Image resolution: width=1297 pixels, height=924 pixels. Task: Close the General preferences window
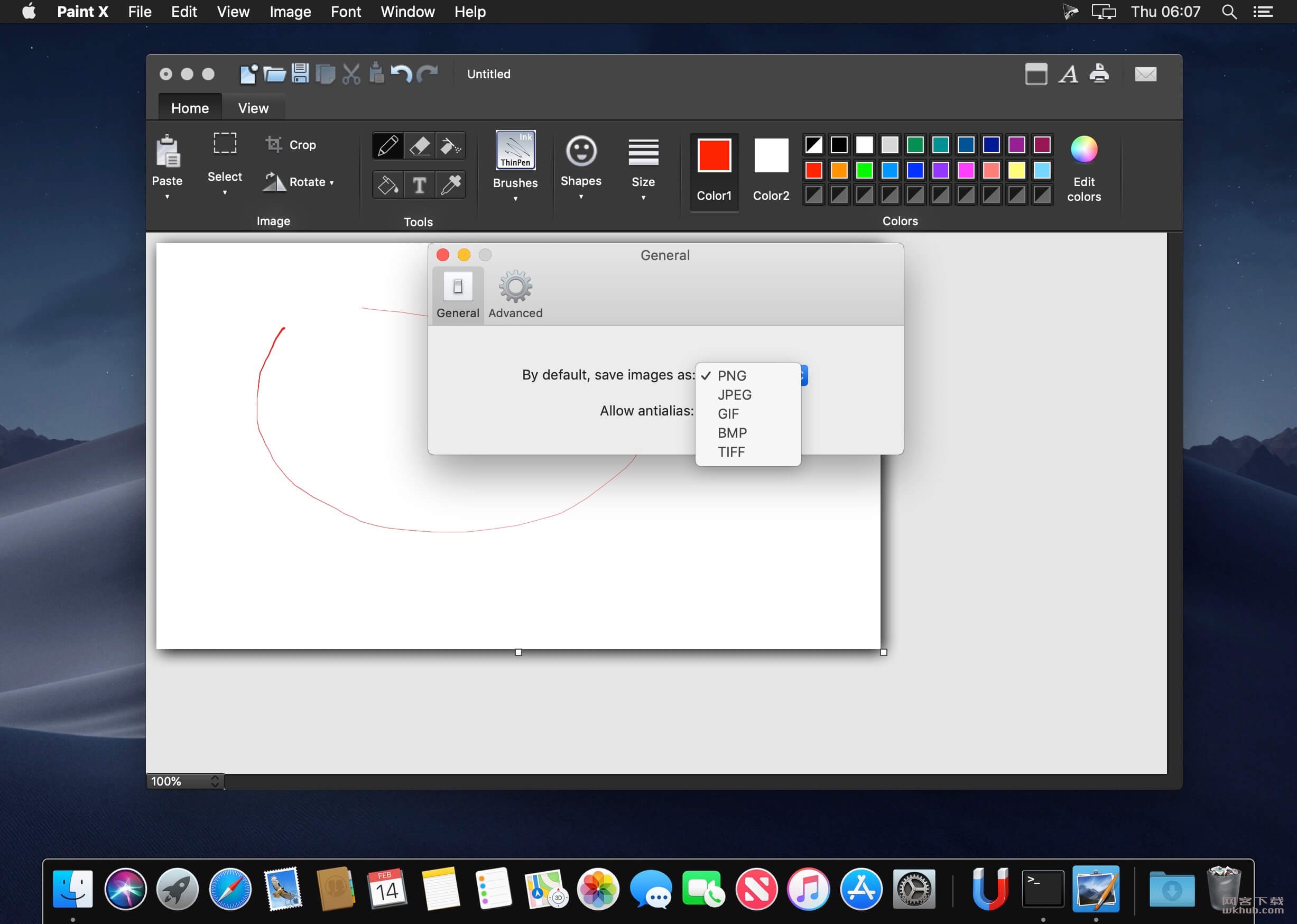pos(442,255)
